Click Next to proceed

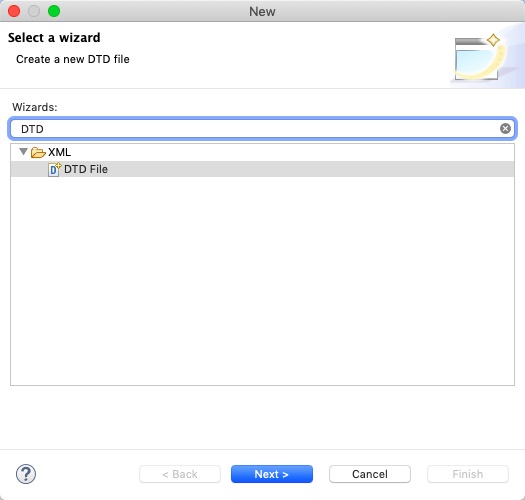(272, 474)
